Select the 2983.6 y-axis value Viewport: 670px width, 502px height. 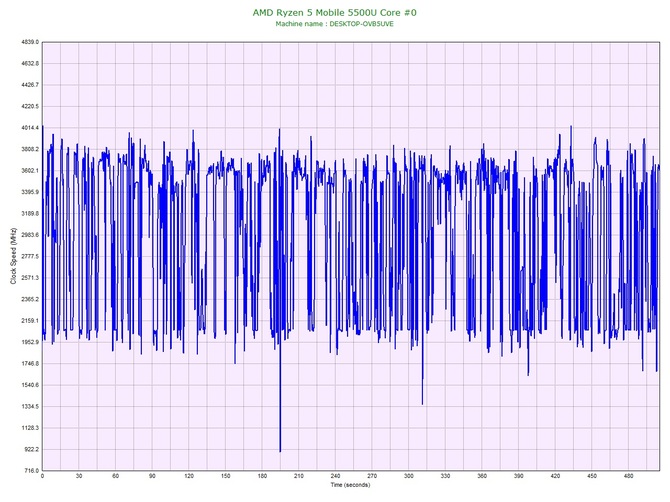coord(29,235)
